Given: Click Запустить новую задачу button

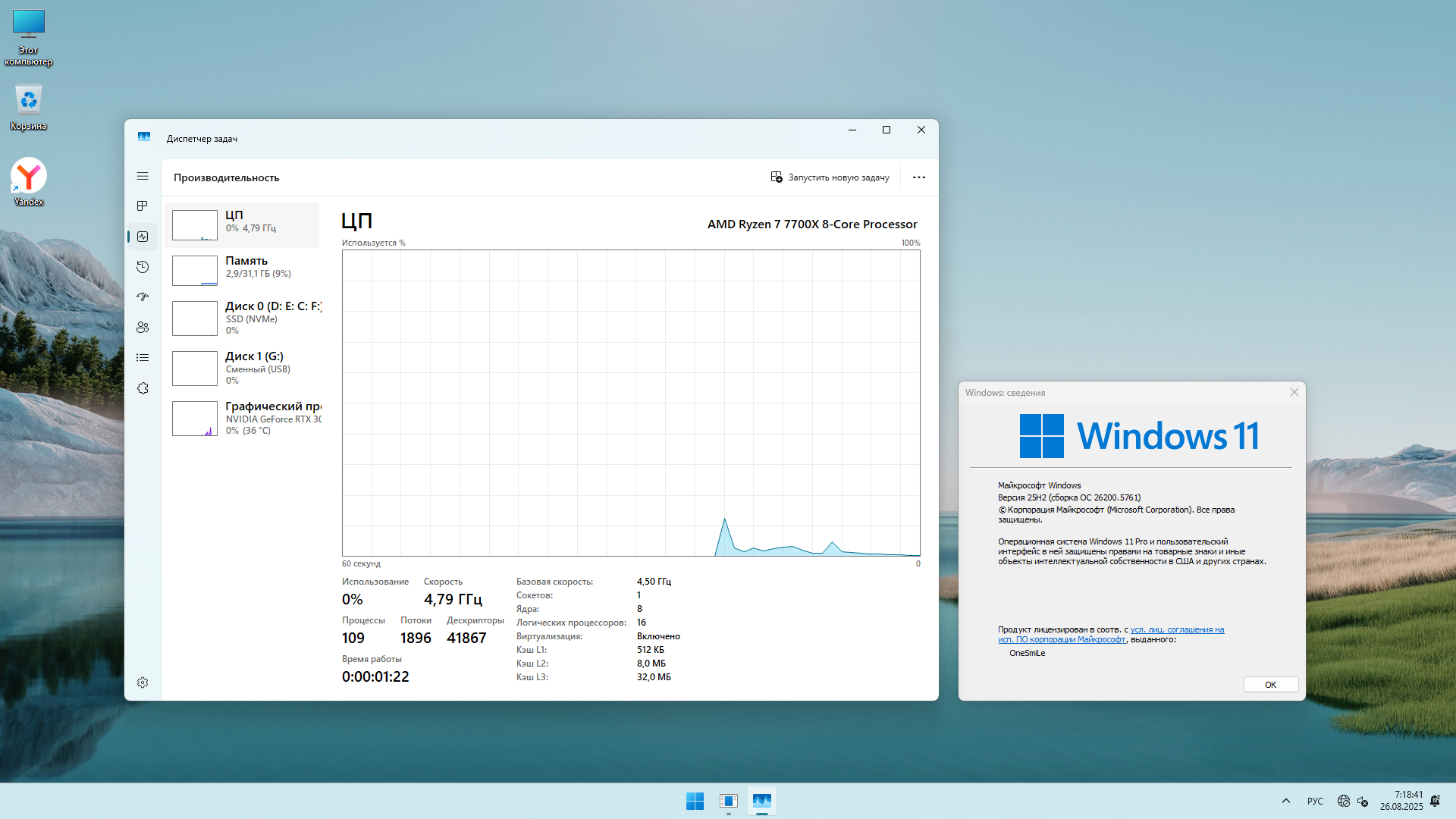Looking at the screenshot, I should click(830, 177).
